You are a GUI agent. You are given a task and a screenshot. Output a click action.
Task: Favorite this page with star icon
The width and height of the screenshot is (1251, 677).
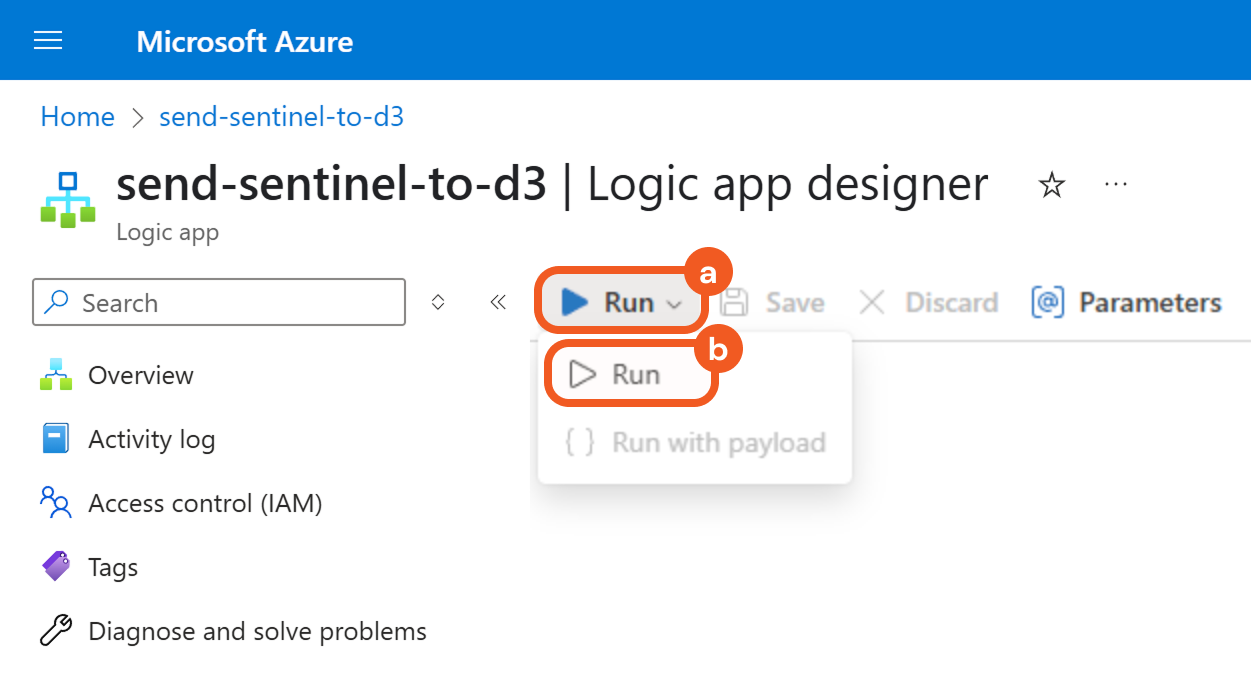pyautogui.click(x=1051, y=185)
